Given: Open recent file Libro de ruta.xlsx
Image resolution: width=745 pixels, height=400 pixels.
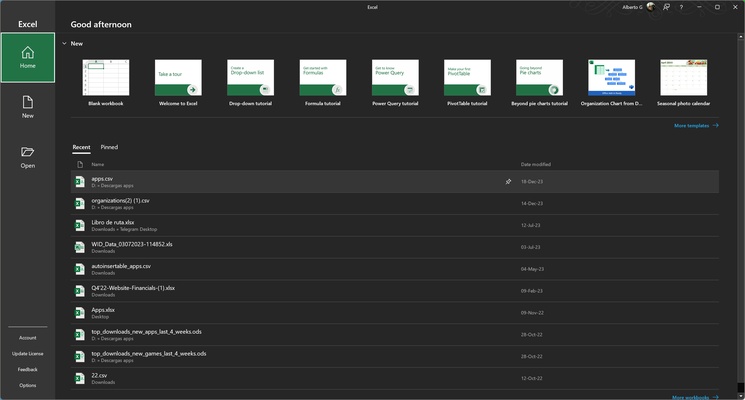Looking at the screenshot, I should (x=395, y=225).
